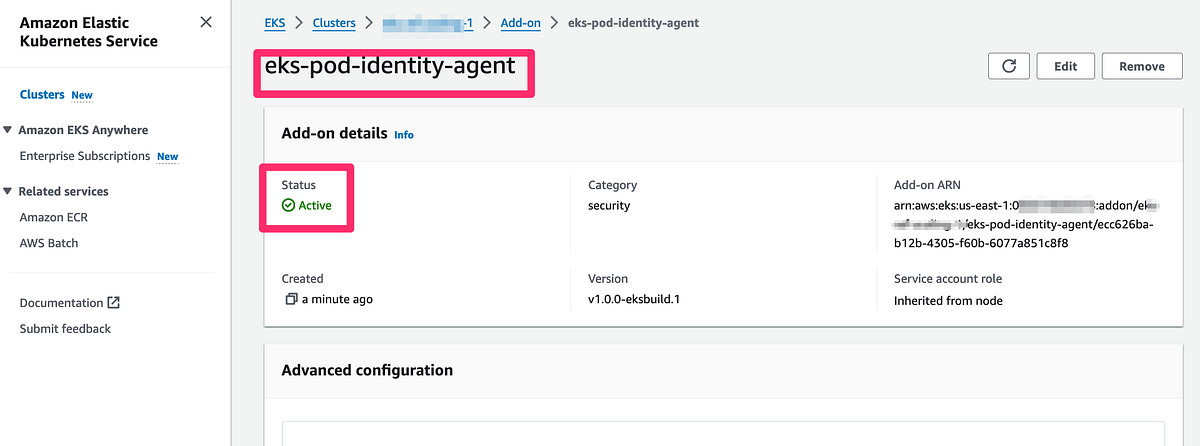Open Enterprise Subscriptions page

click(85, 156)
